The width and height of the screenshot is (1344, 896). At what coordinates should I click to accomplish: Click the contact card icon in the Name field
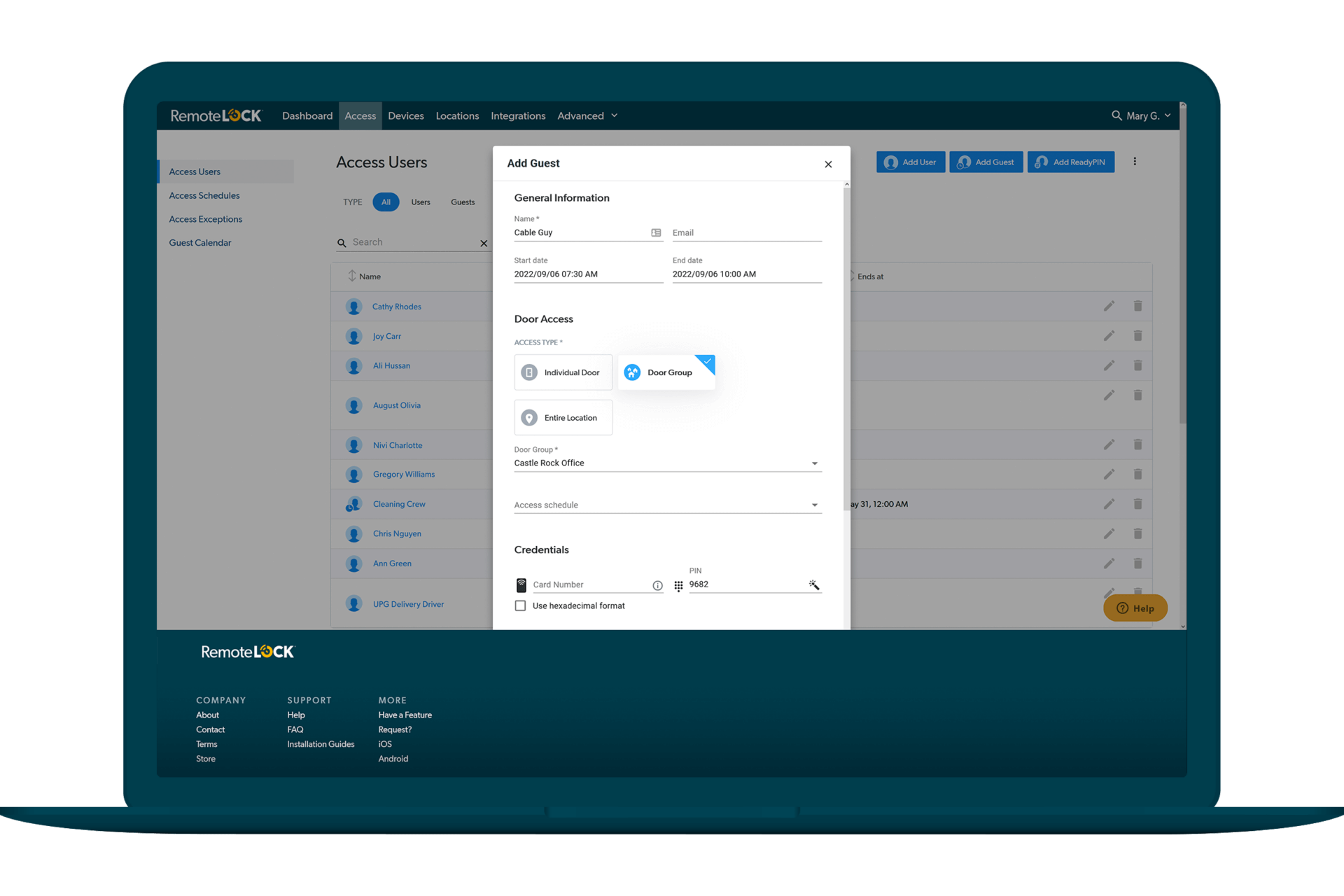pyautogui.click(x=656, y=232)
